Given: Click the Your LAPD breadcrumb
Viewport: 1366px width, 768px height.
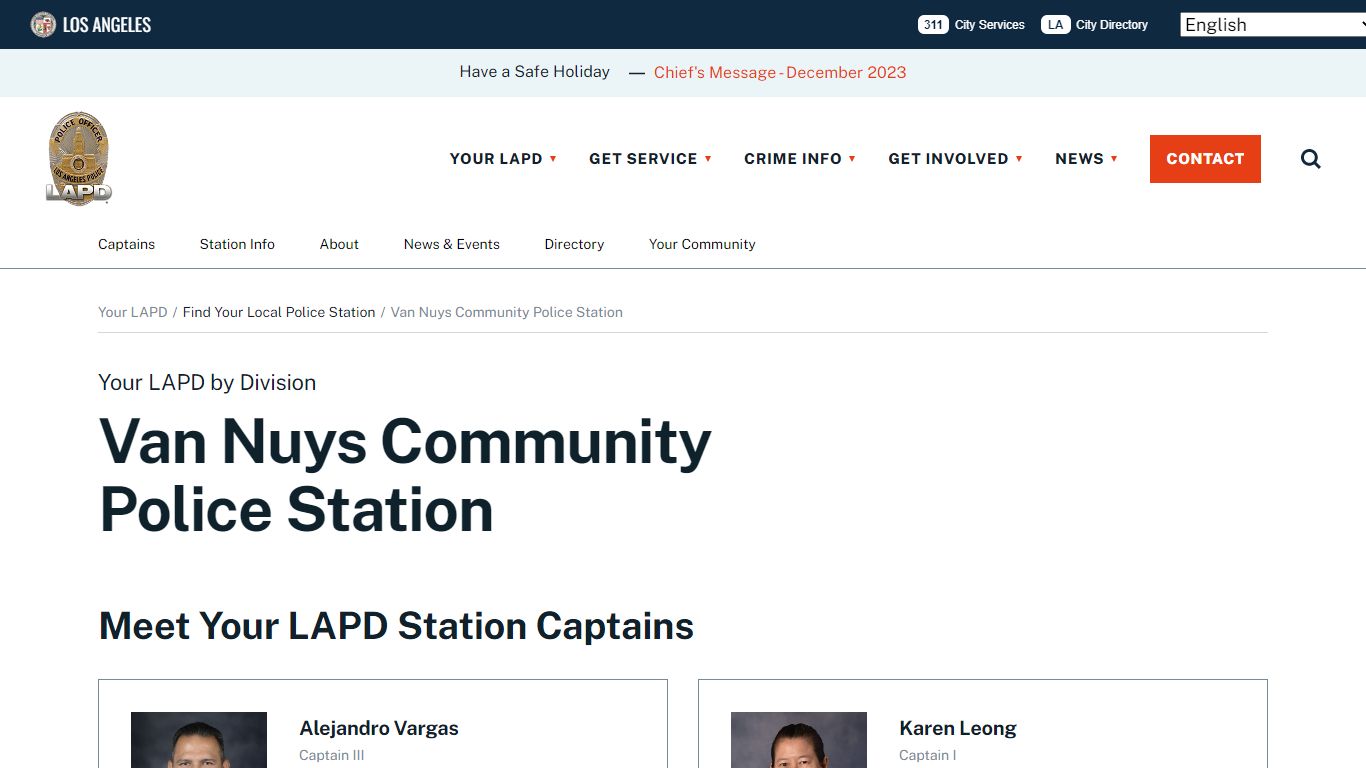Looking at the screenshot, I should [x=132, y=312].
